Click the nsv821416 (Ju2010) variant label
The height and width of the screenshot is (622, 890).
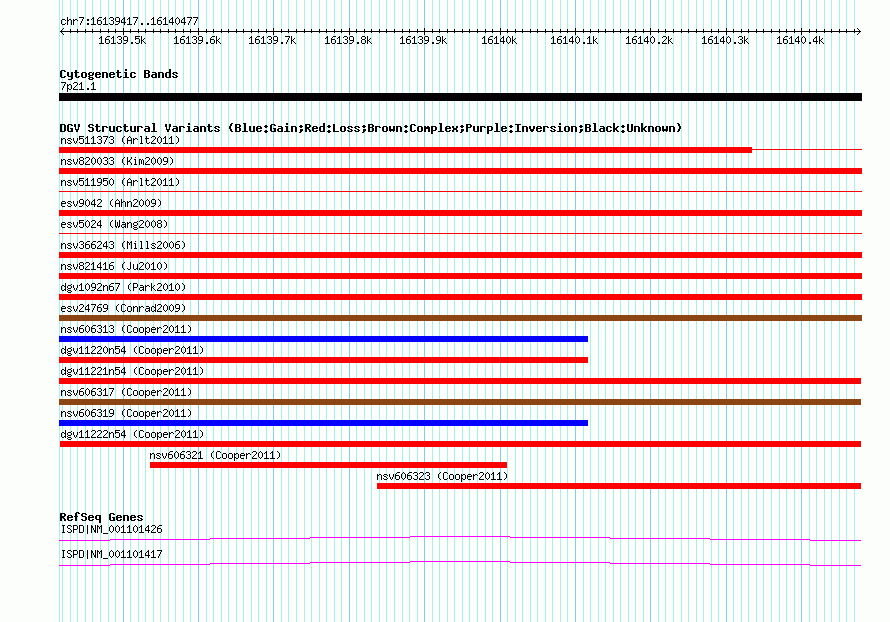click(114, 266)
